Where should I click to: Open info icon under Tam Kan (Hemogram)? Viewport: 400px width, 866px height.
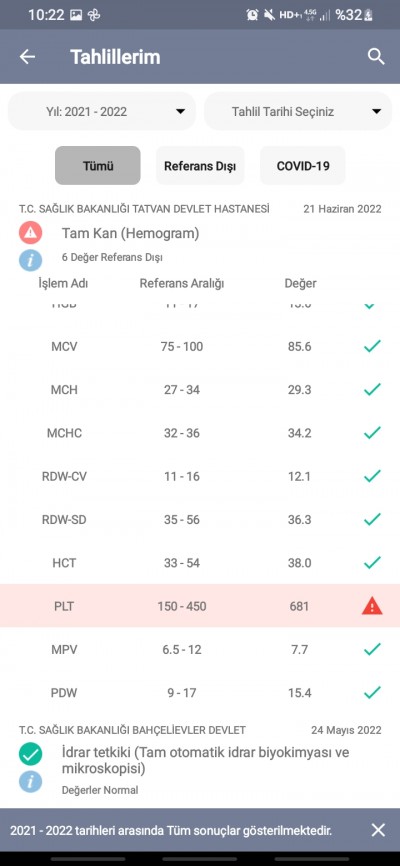30,260
